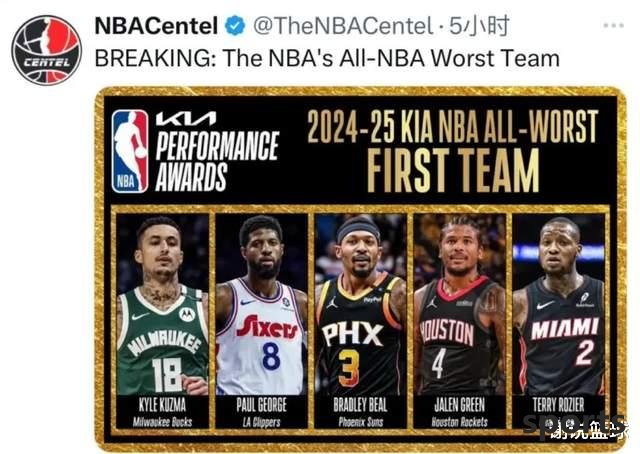Open the Paul George player card

pos(262,321)
